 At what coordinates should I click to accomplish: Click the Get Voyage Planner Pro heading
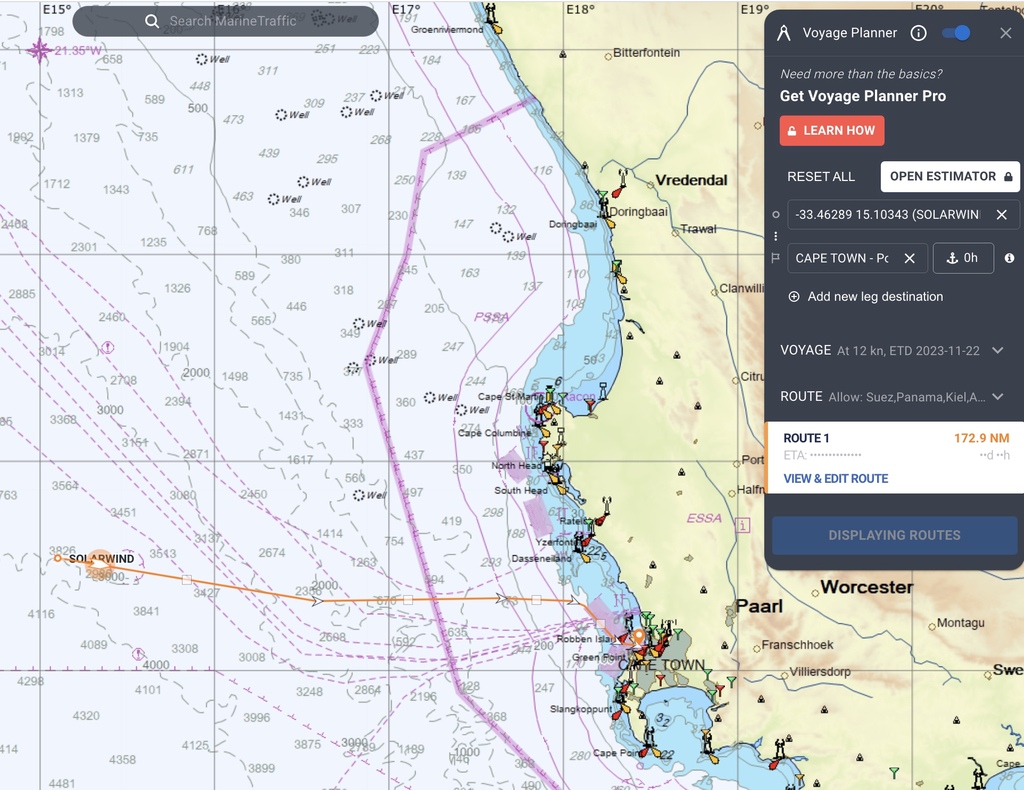point(863,97)
